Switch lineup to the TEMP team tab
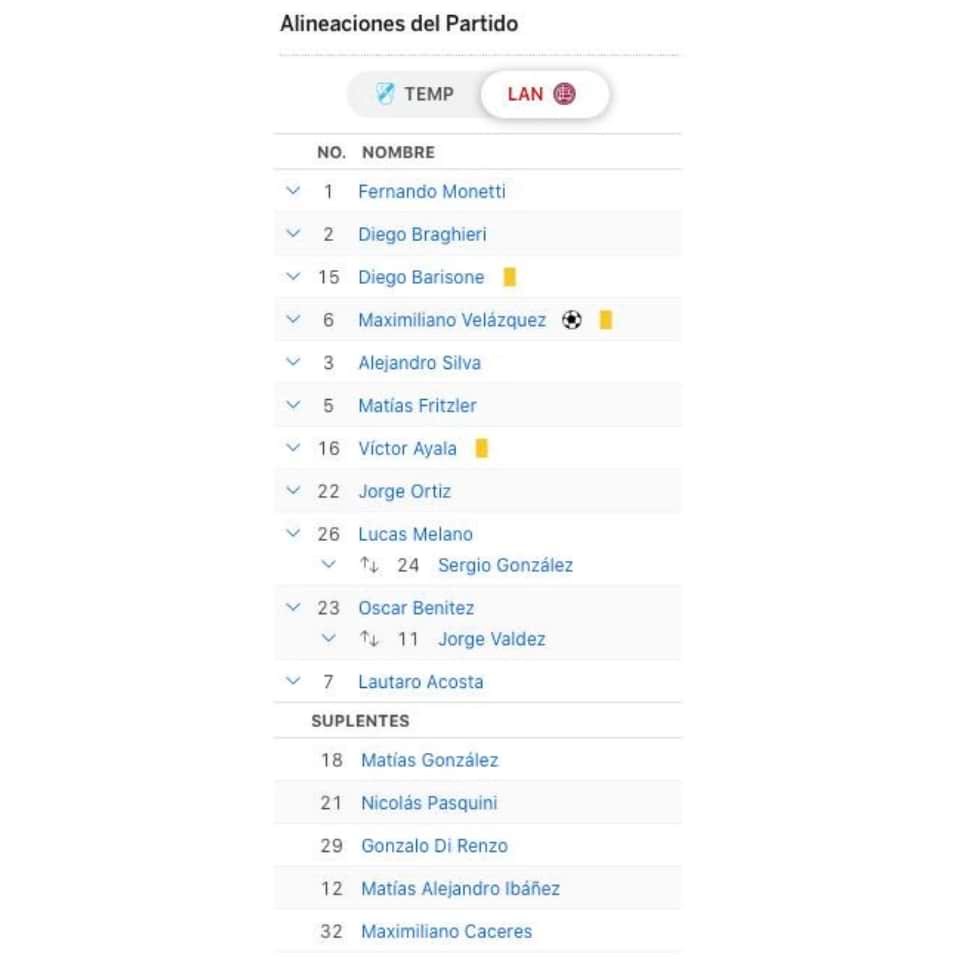Viewport: 960px width, 960px height. [x=414, y=94]
